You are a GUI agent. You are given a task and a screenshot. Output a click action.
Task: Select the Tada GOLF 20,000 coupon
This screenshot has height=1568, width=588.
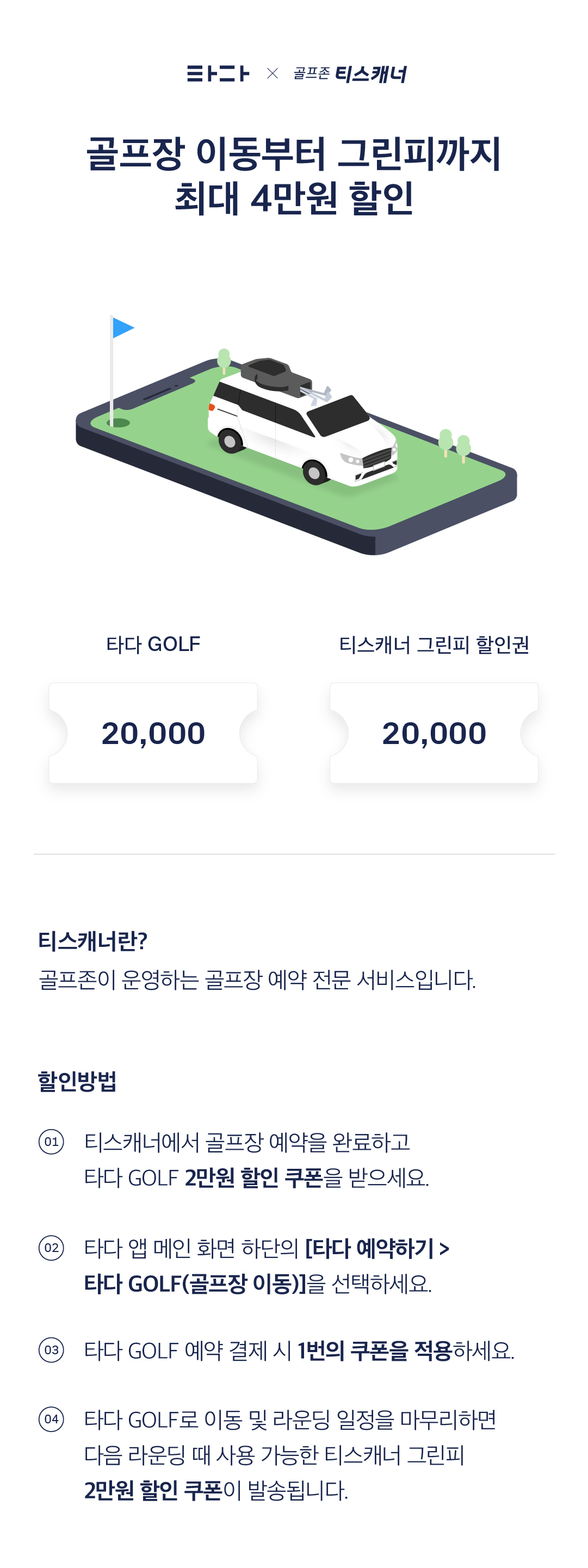(x=153, y=733)
